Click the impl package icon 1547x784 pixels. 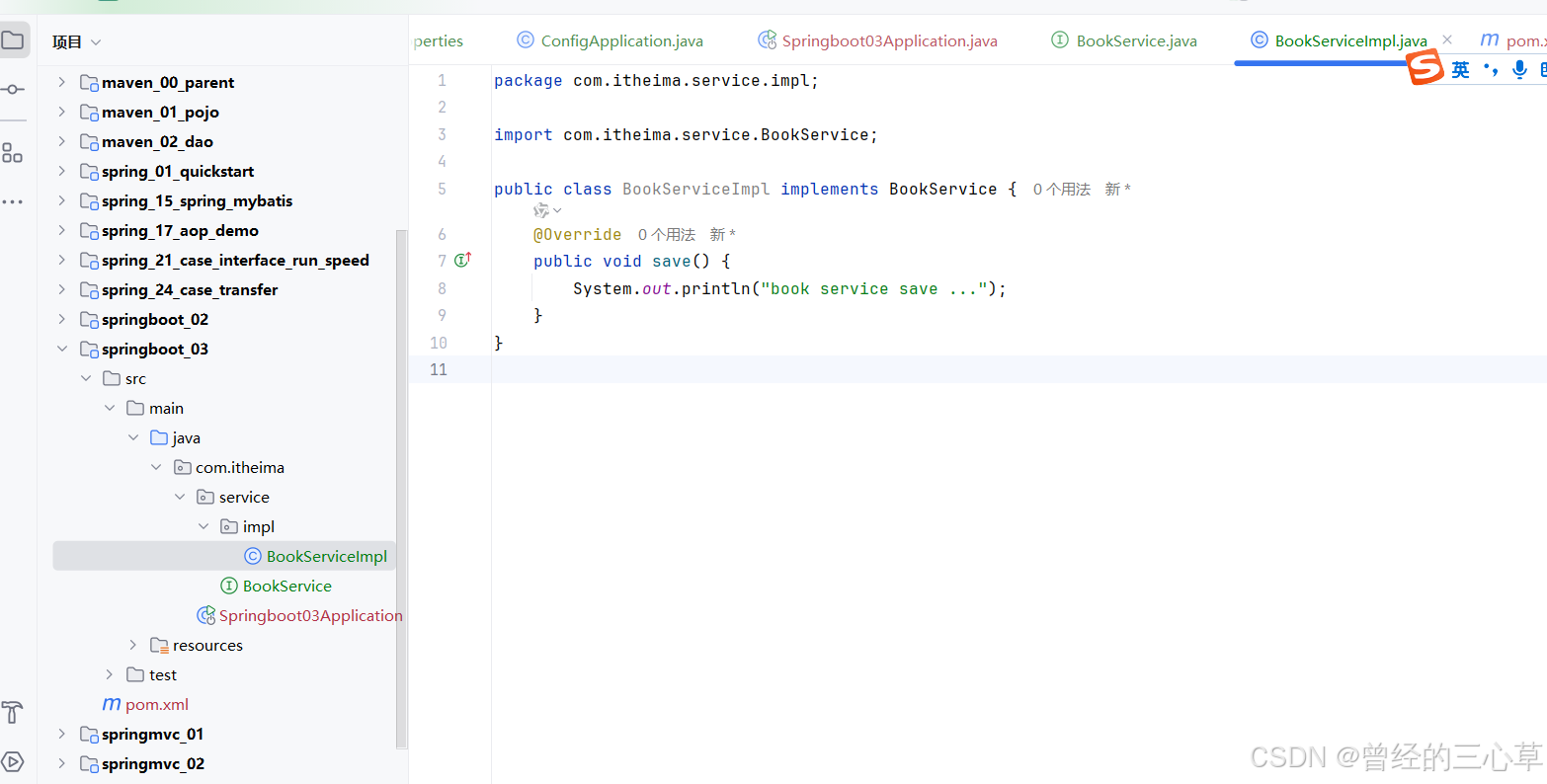point(229,526)
